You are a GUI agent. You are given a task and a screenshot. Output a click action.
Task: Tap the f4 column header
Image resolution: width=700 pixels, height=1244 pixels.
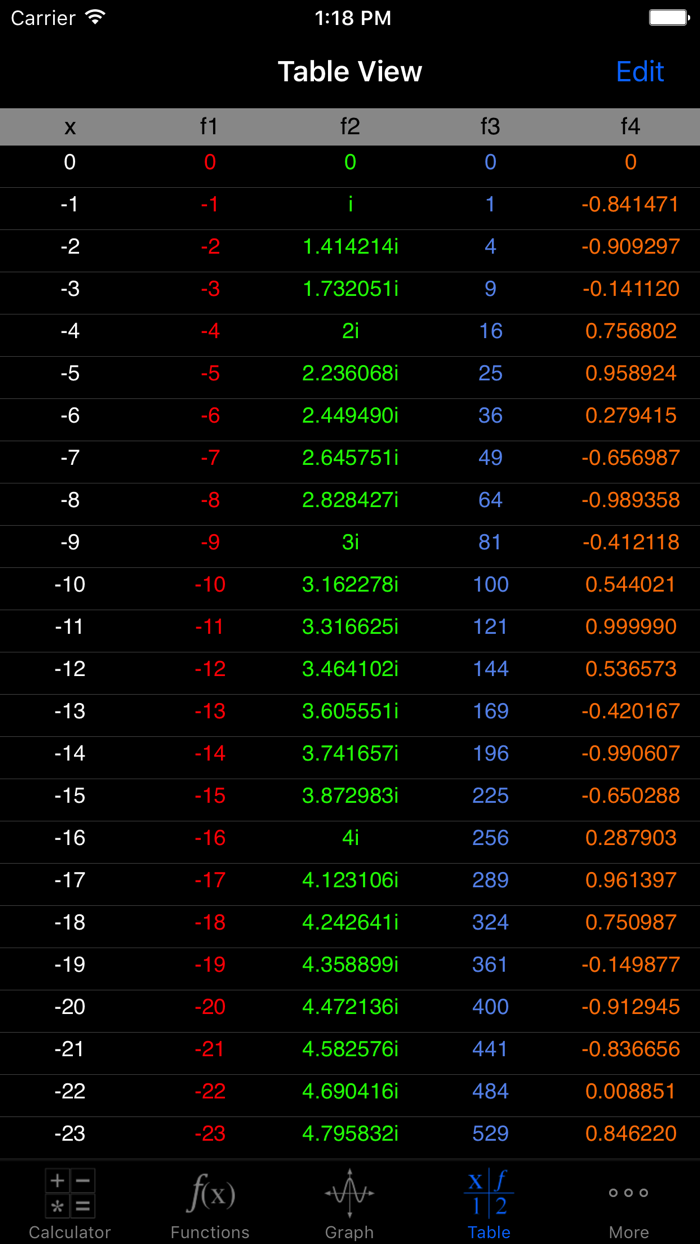(630, 127)
